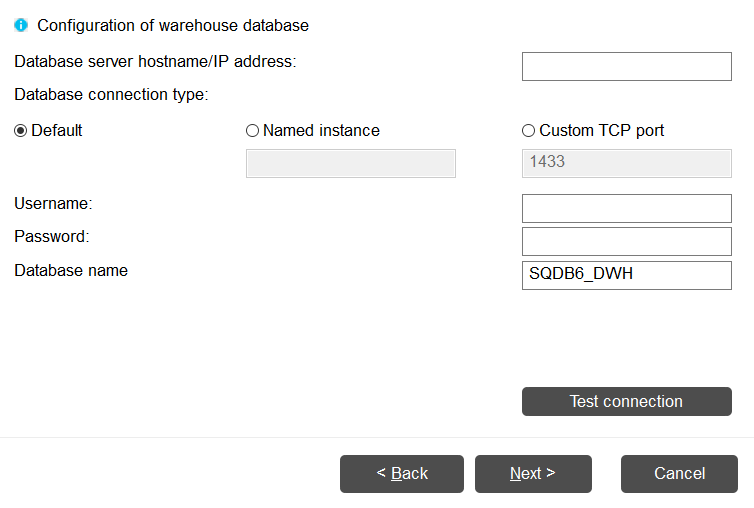Click the Named instance text box
The image size is (754, 508).
350,163
